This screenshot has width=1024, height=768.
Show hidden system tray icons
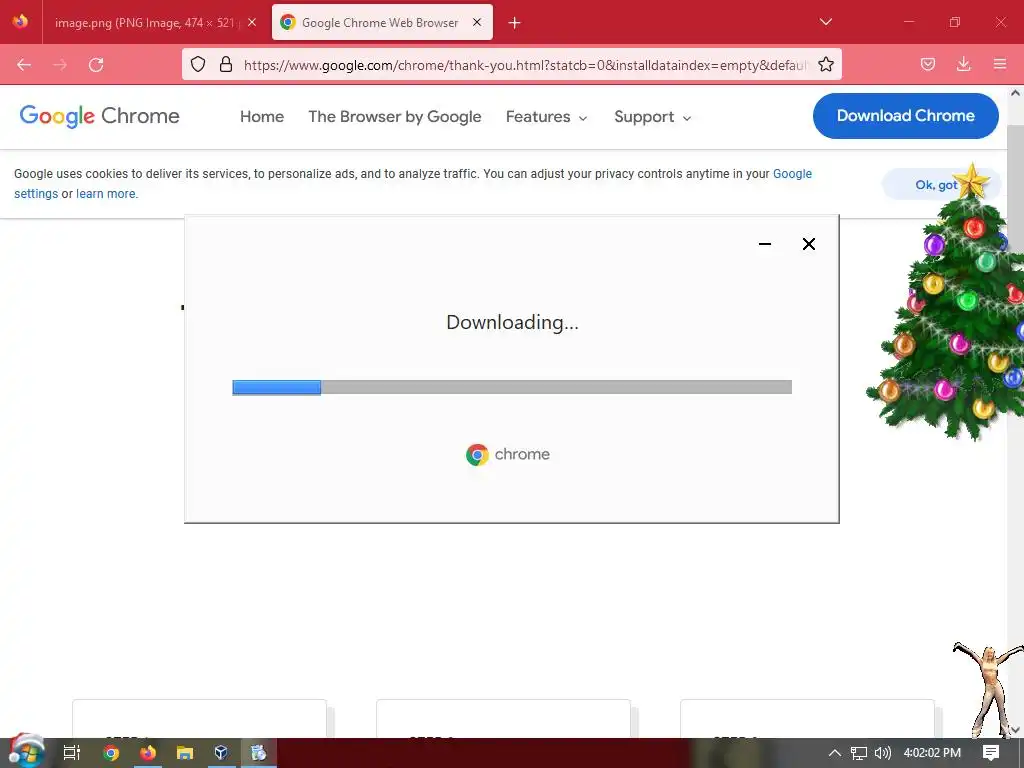tap(834, 753)
